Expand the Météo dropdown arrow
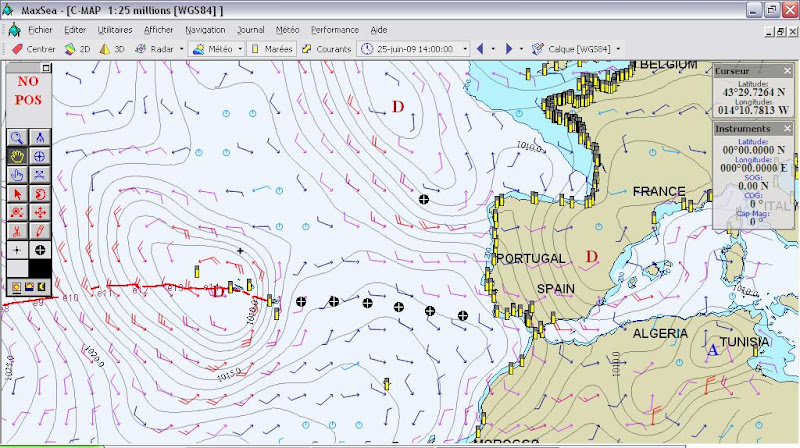The image size is (800, 448). click(x=241, y=48)
